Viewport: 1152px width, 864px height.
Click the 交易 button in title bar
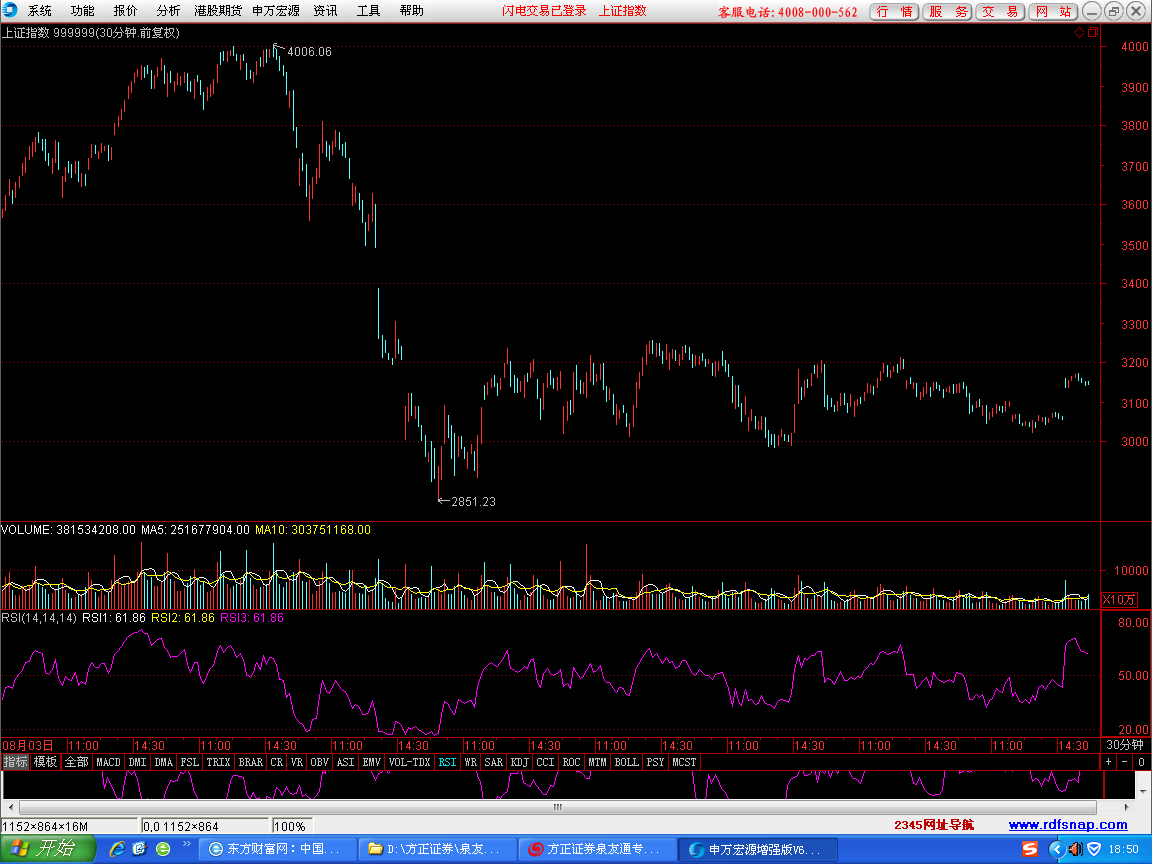point(1001,12)
